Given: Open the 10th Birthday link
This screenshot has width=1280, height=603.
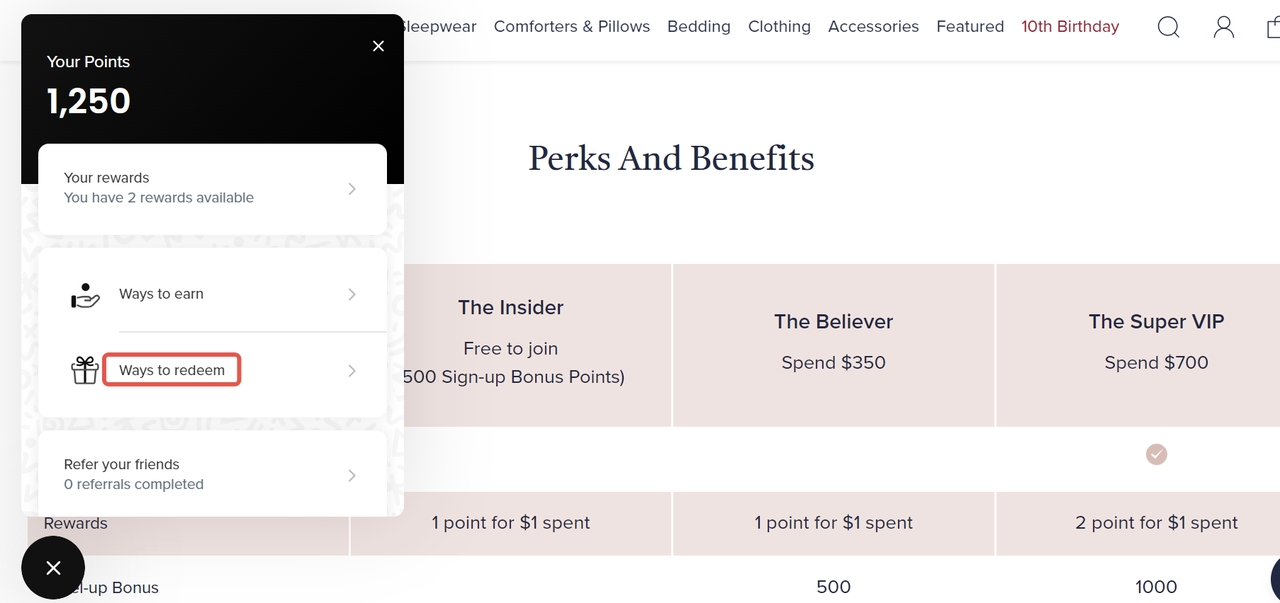Looking at the screenshot, I should pos(1069,27).
